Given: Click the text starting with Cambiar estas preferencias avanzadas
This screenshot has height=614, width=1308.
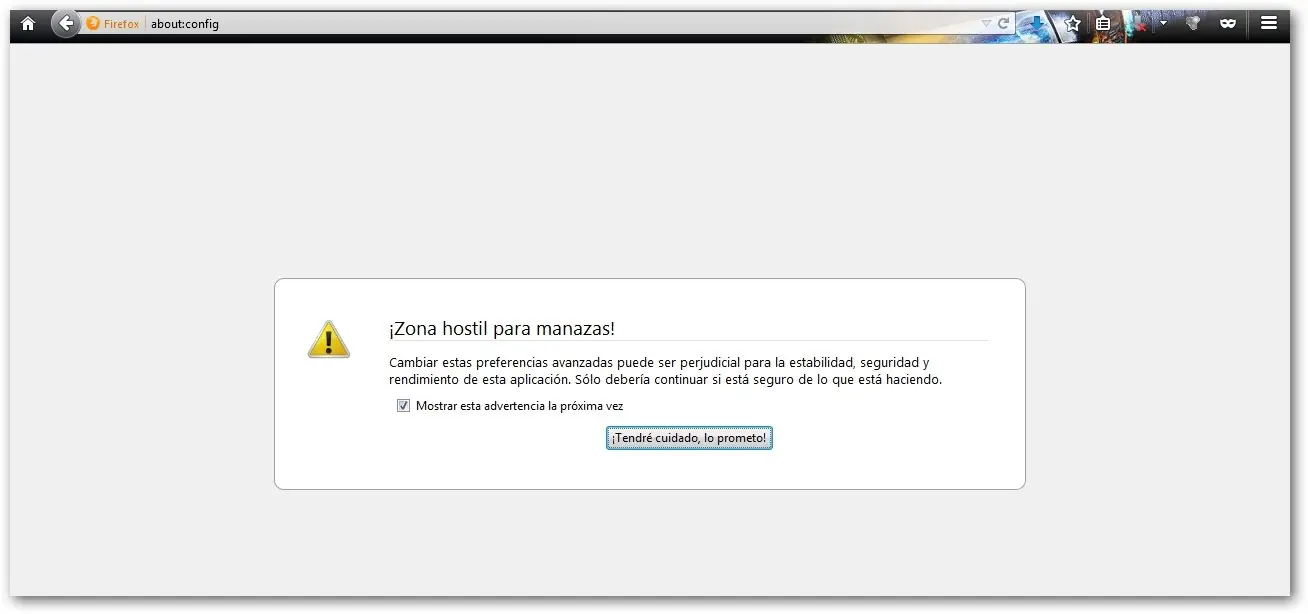Looking at the screenshot, I should click(666, 371).
